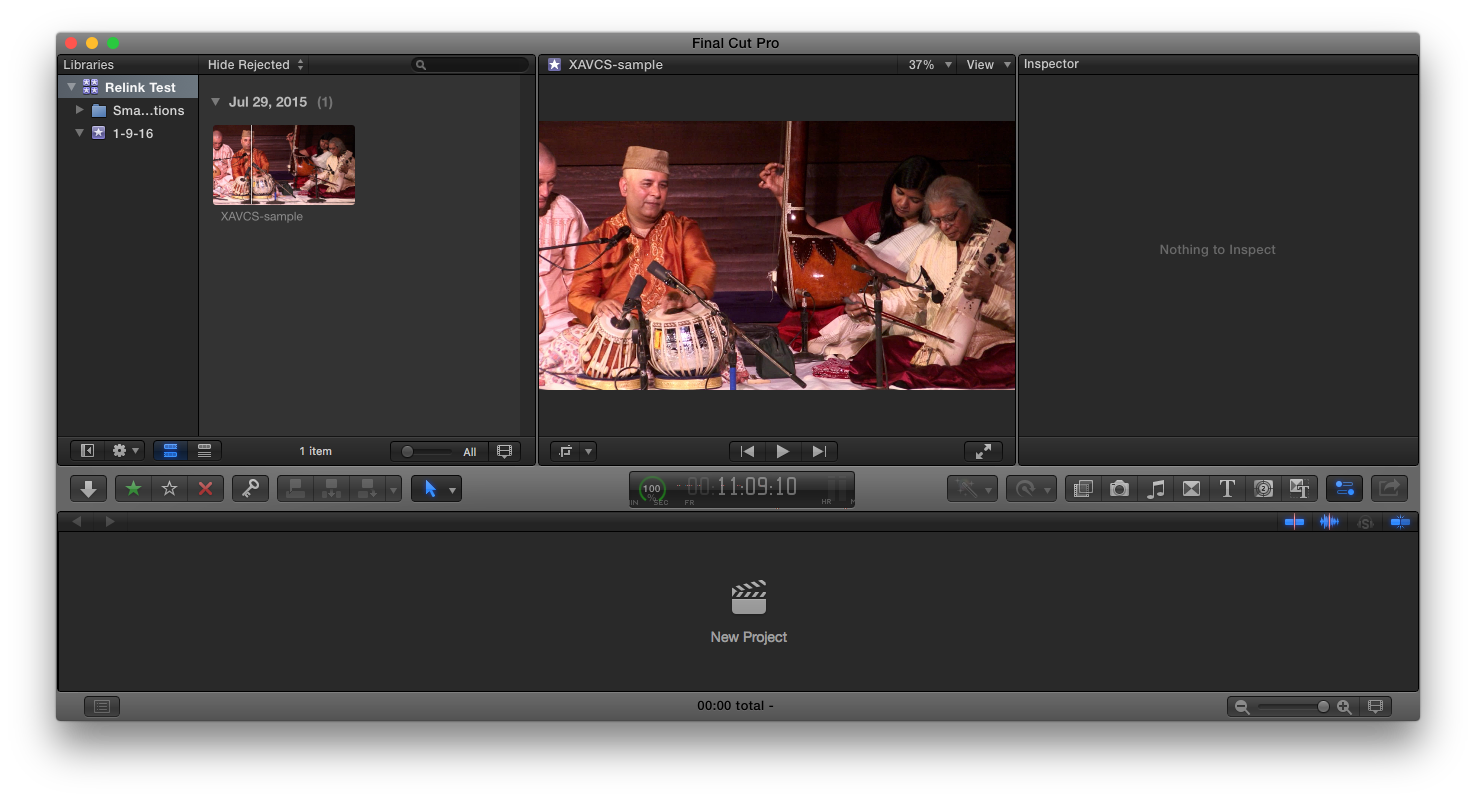This screenshot has width=1476, height=801.
Task: Click the Unrate white star button
Action: [170, 489]
